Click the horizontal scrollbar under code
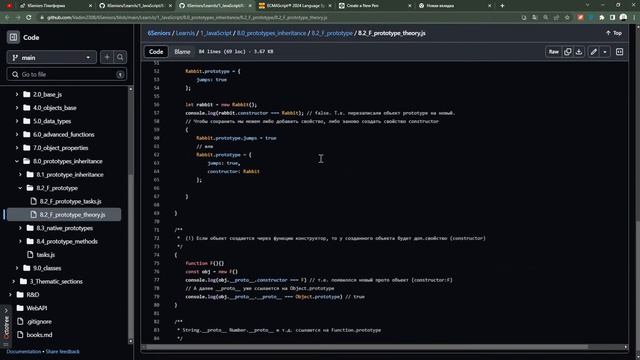 pos(367,347)
